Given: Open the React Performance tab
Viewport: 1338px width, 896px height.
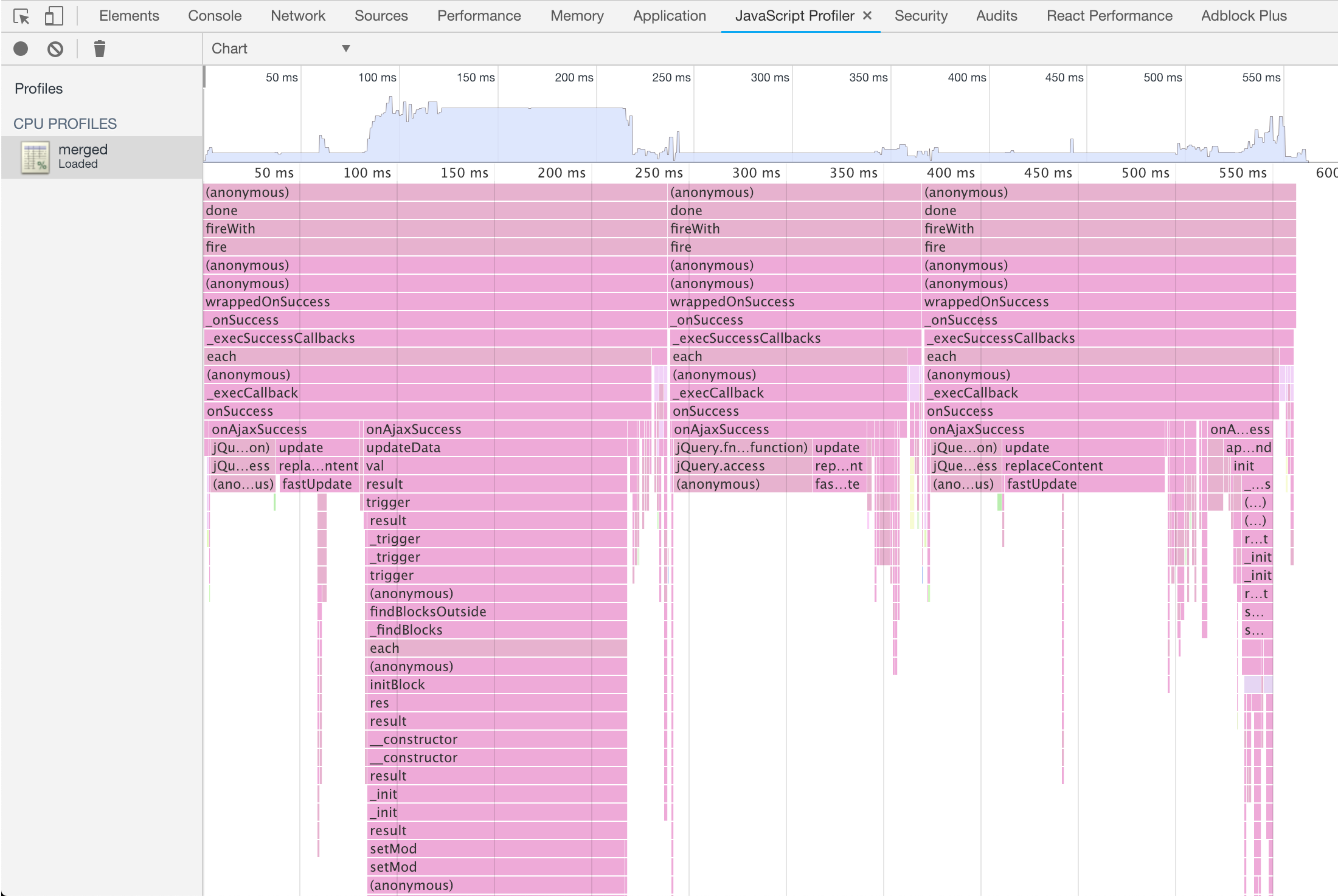Looking at the screenshot, I should point(1109,16).
